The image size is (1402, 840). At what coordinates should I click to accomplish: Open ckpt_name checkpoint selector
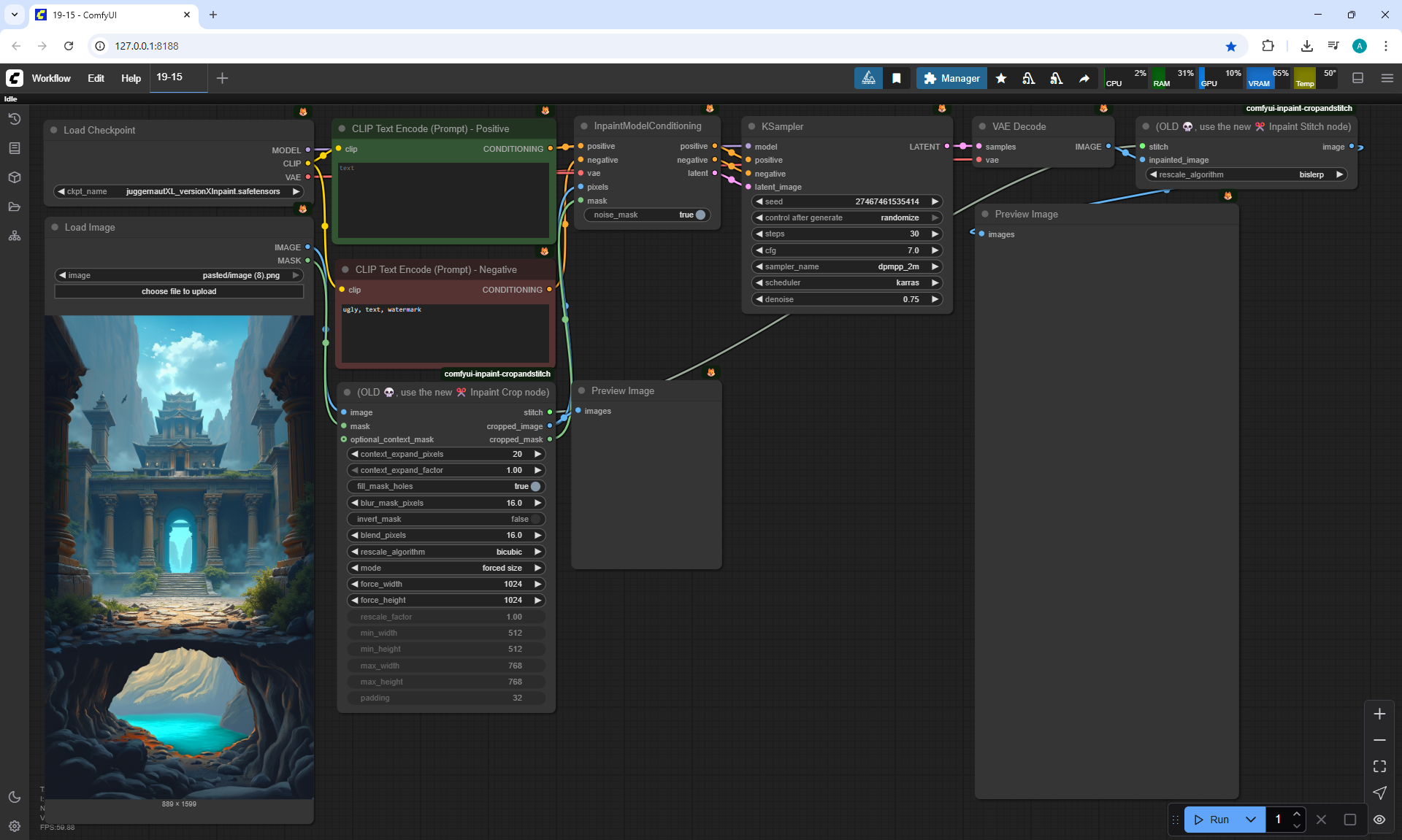[179, 191]
